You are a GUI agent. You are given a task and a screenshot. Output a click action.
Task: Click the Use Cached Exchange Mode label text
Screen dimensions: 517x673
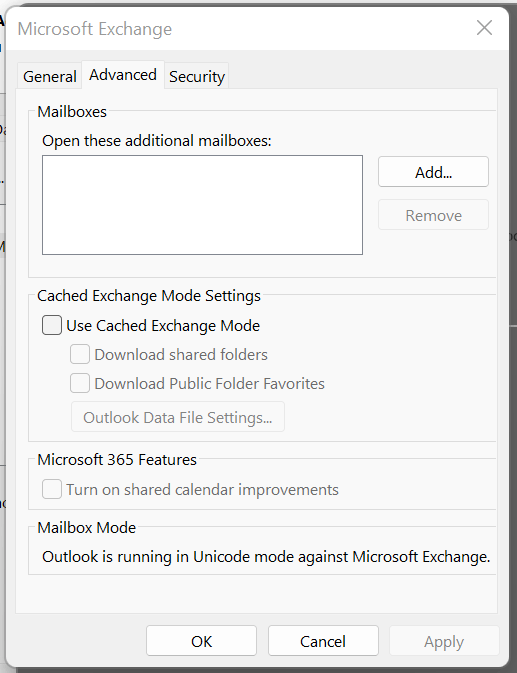[163, 325]
